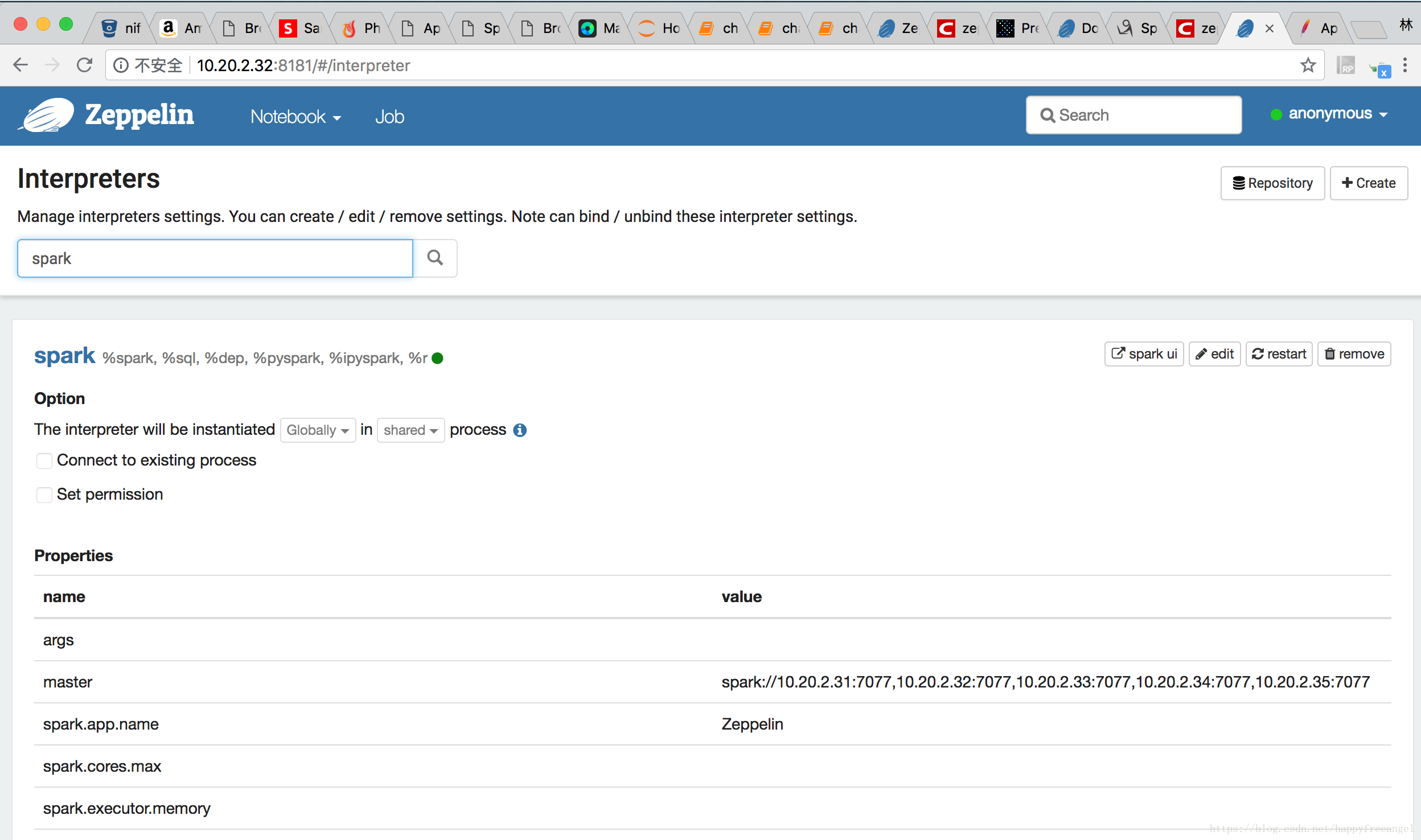This screenshot has width=1421, height=840.
Task: Click the spark interpreter title link
Action: [x=65, y=356]
